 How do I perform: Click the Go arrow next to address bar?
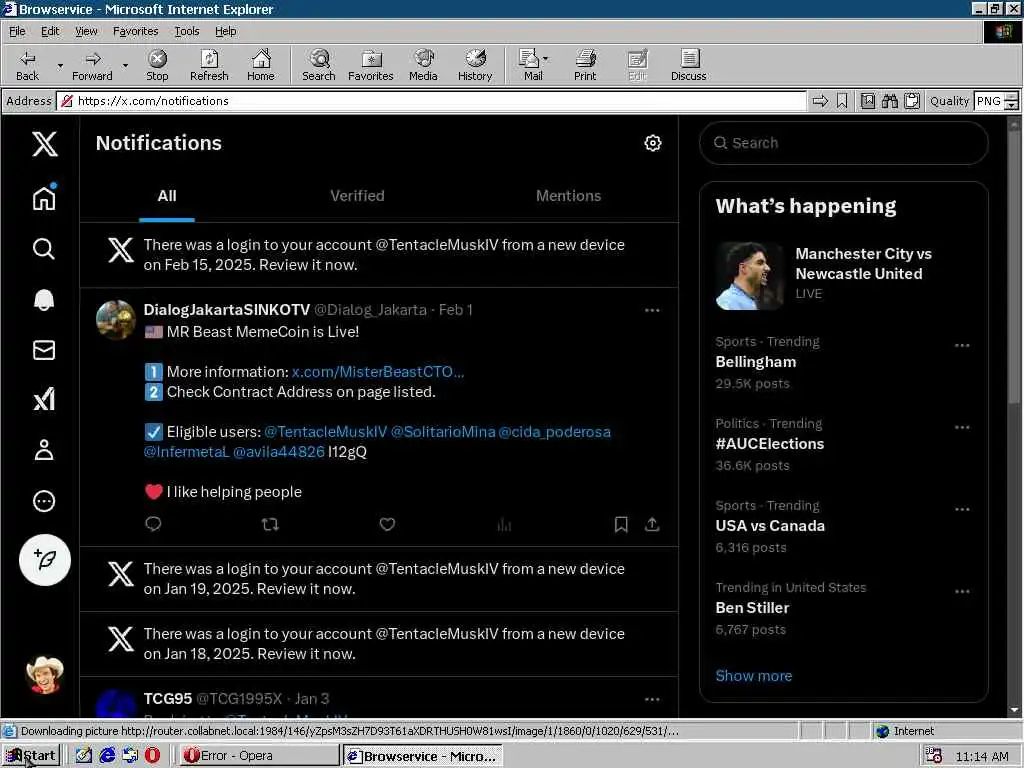point(820,101)
